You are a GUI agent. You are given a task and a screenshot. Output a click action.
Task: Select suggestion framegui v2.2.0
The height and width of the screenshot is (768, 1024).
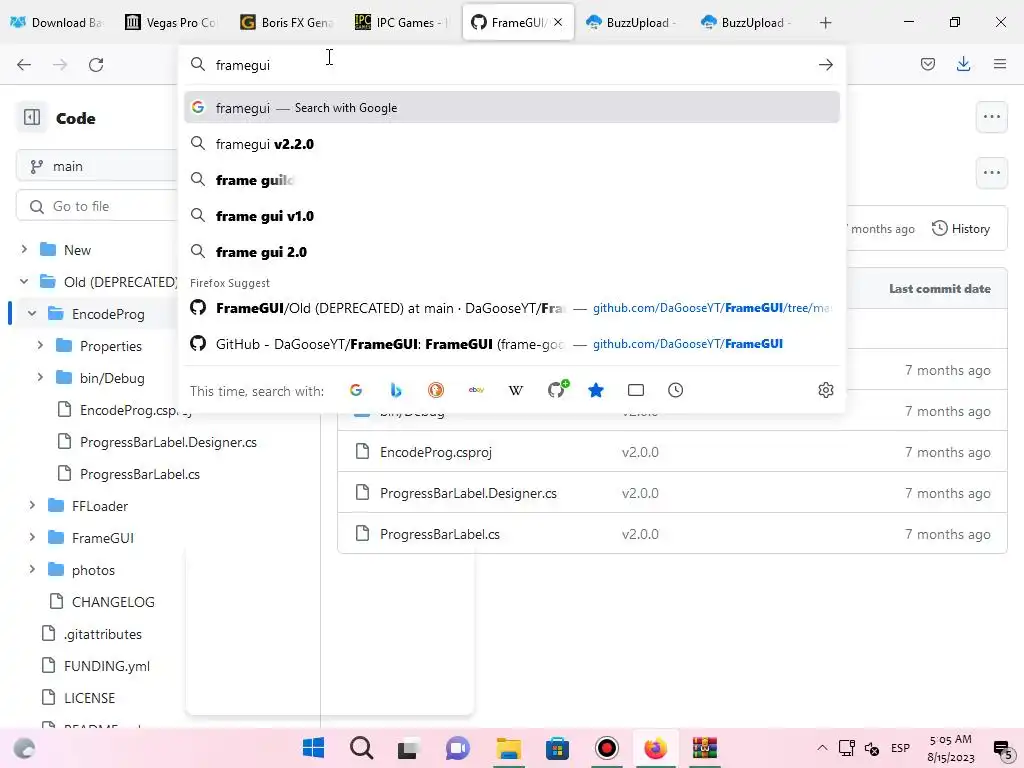(x=512, y=144)
